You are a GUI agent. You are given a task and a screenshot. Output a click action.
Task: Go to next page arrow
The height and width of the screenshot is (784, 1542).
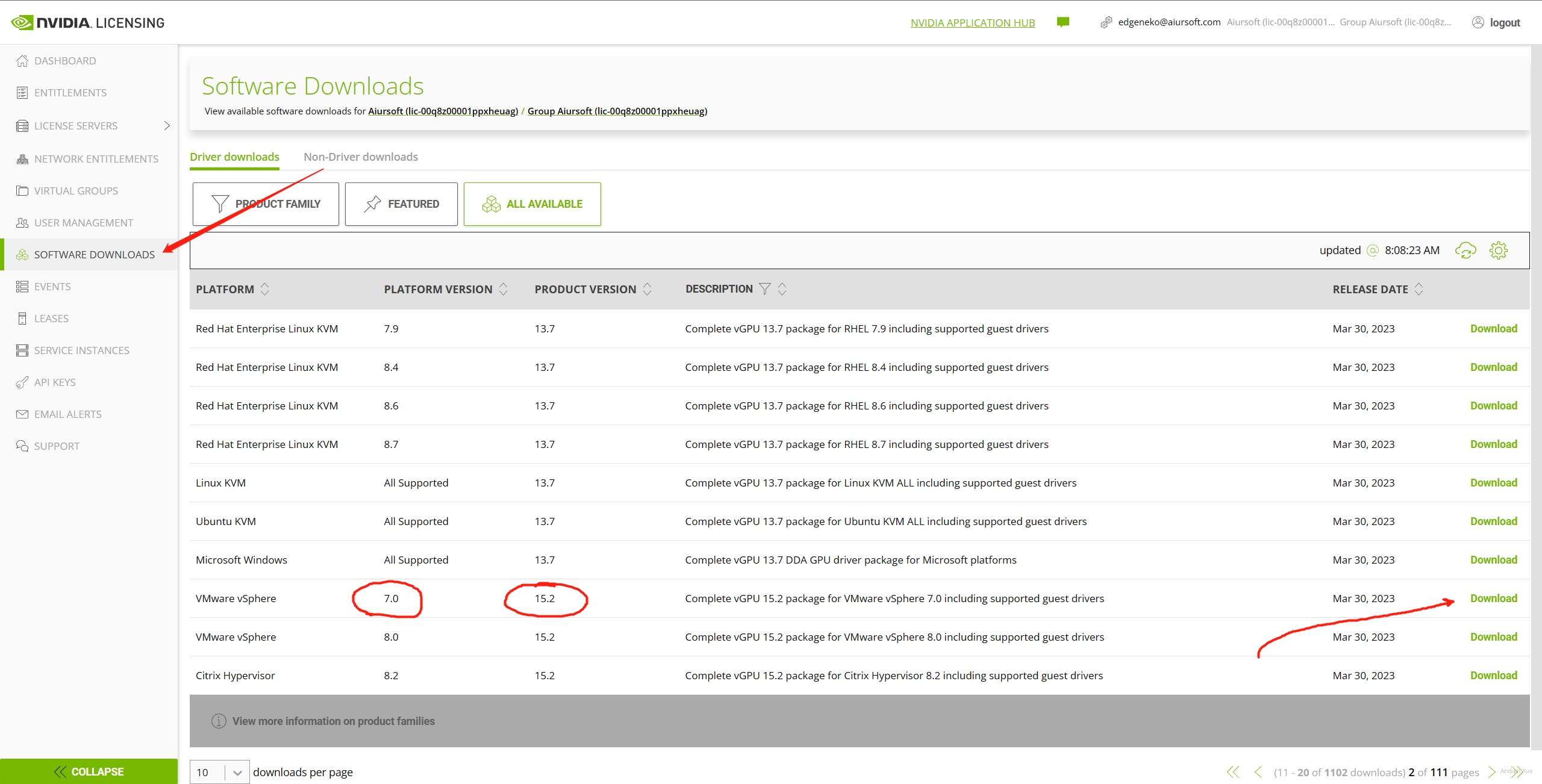(x=1491, y=772)
